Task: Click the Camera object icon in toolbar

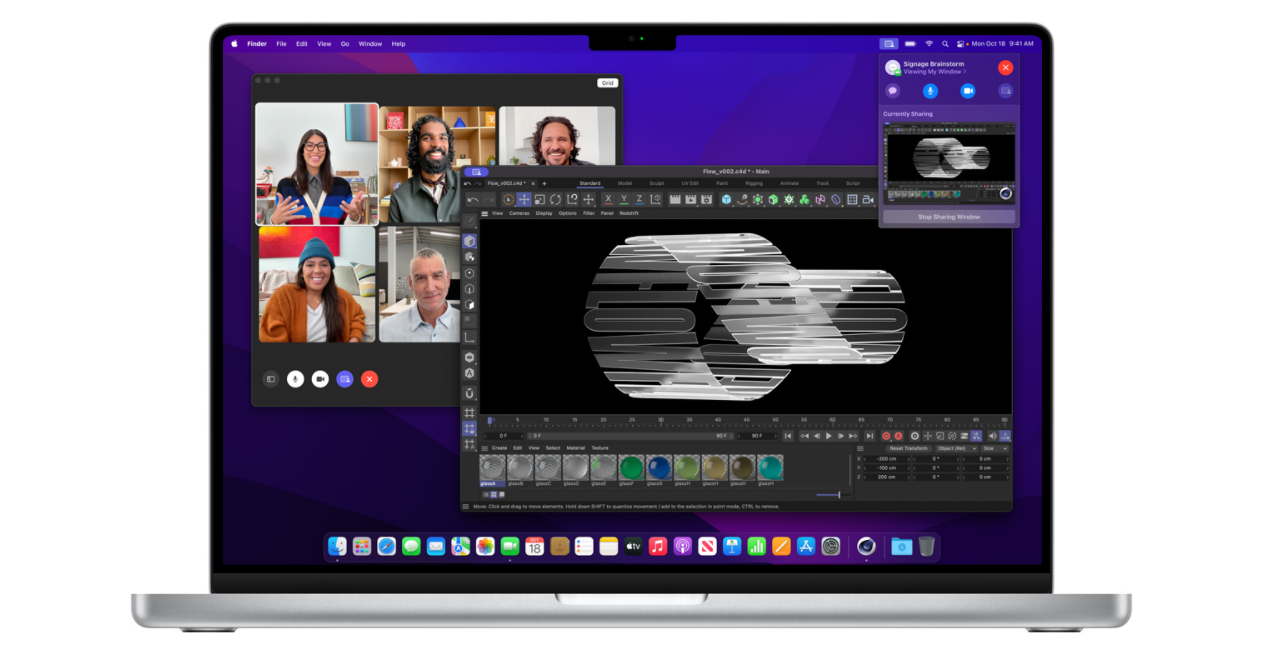Action: (x=868, y=199)
